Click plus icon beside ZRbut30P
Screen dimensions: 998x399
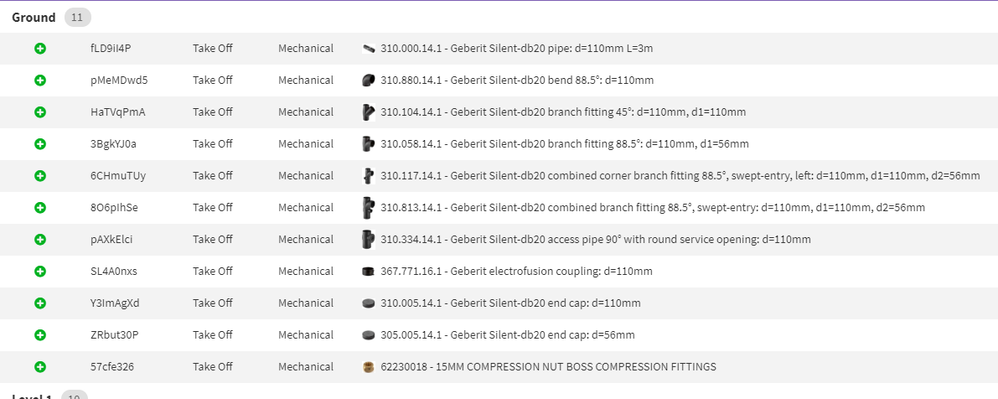(40, 335)
